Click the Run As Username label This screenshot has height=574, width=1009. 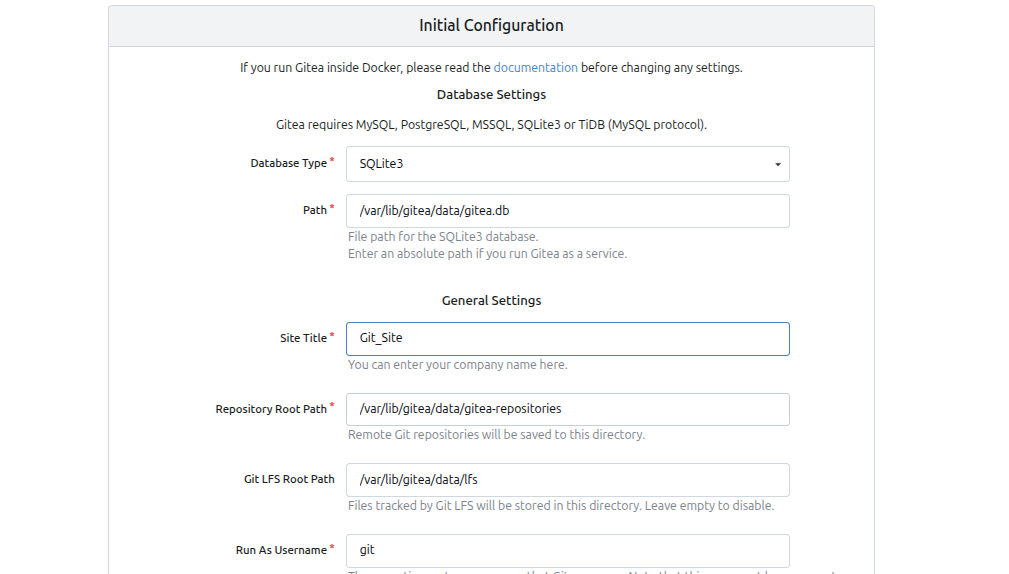click(281, 550)
